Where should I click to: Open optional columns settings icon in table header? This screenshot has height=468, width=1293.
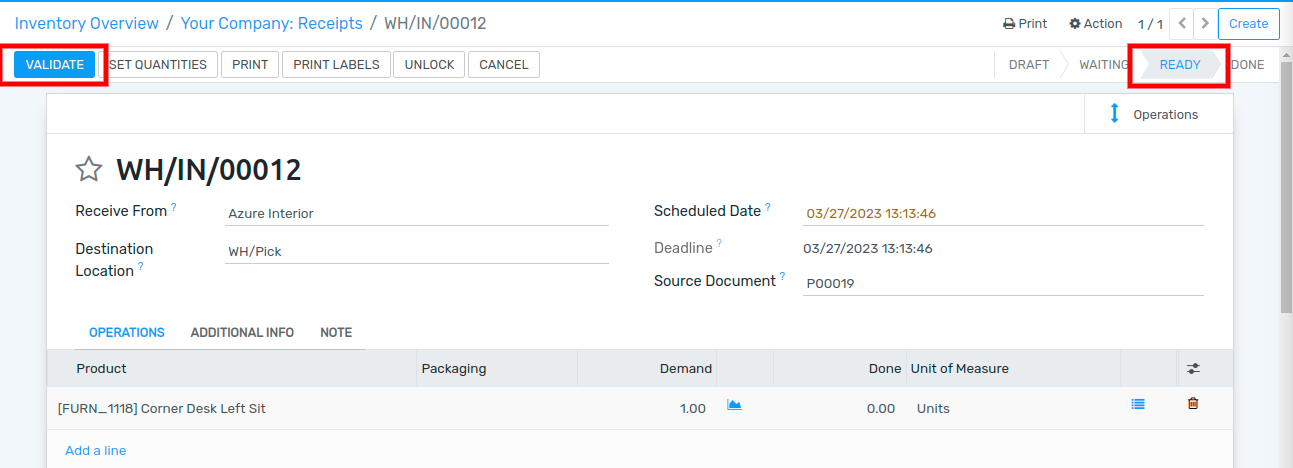click(1193, 368)
